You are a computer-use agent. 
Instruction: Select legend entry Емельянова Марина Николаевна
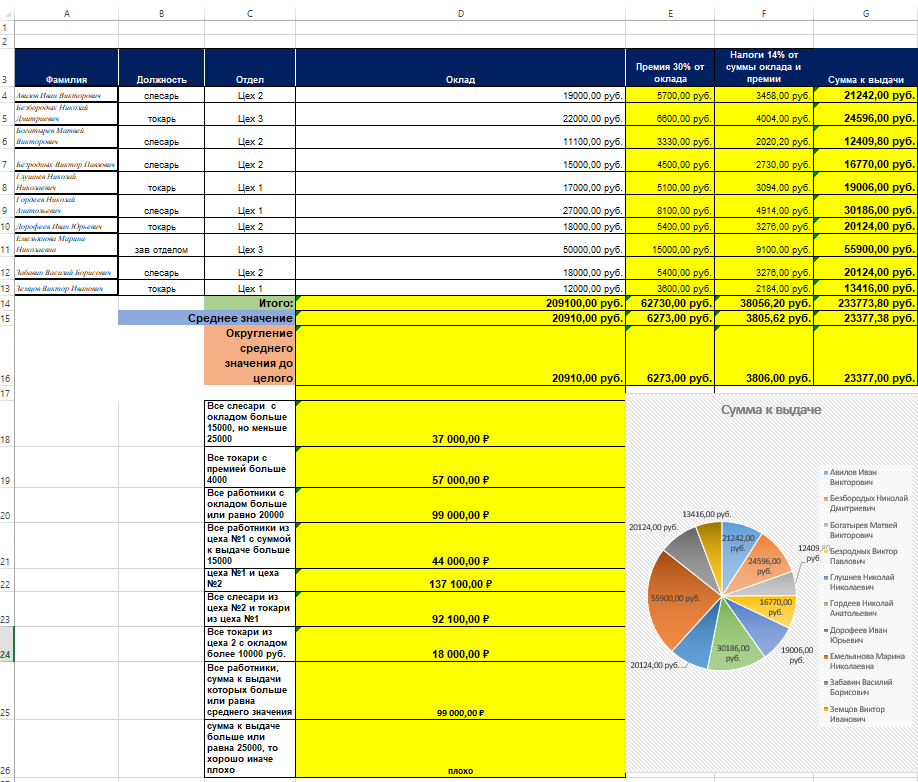pyautogui.click(x=865, y=661)
